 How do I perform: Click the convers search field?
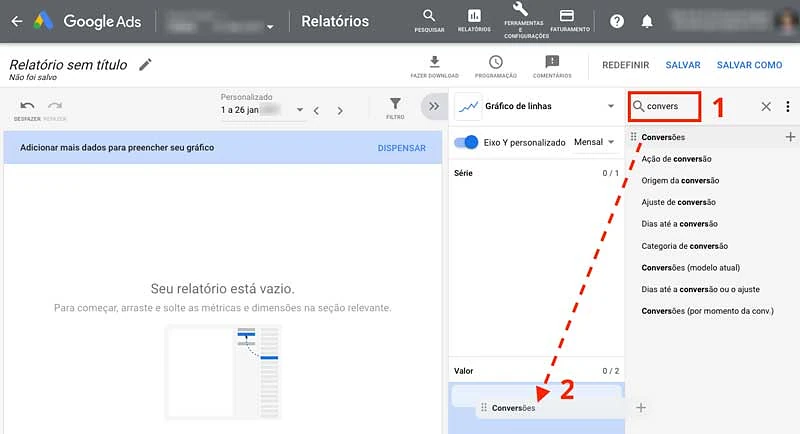665,107
